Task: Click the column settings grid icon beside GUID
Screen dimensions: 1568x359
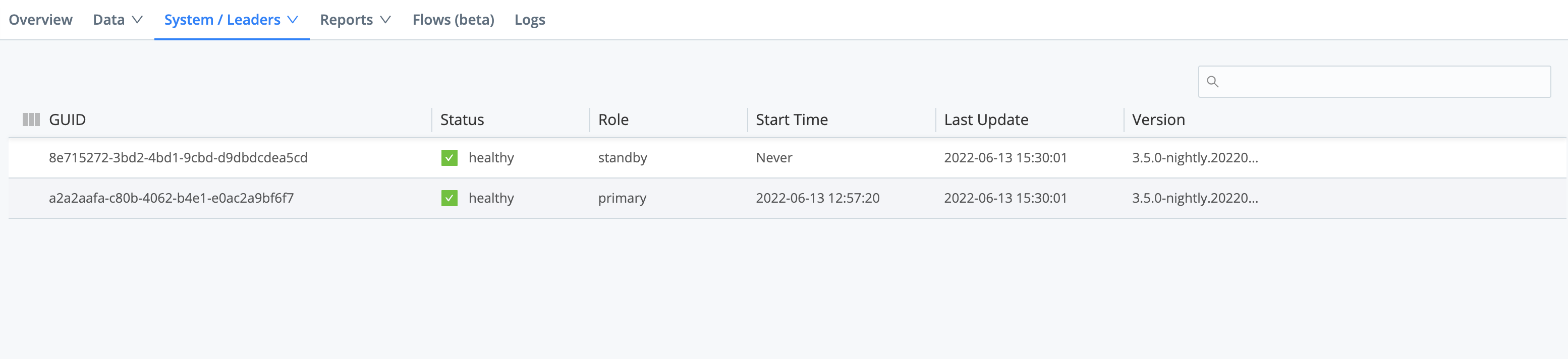Action: (30, 119)
